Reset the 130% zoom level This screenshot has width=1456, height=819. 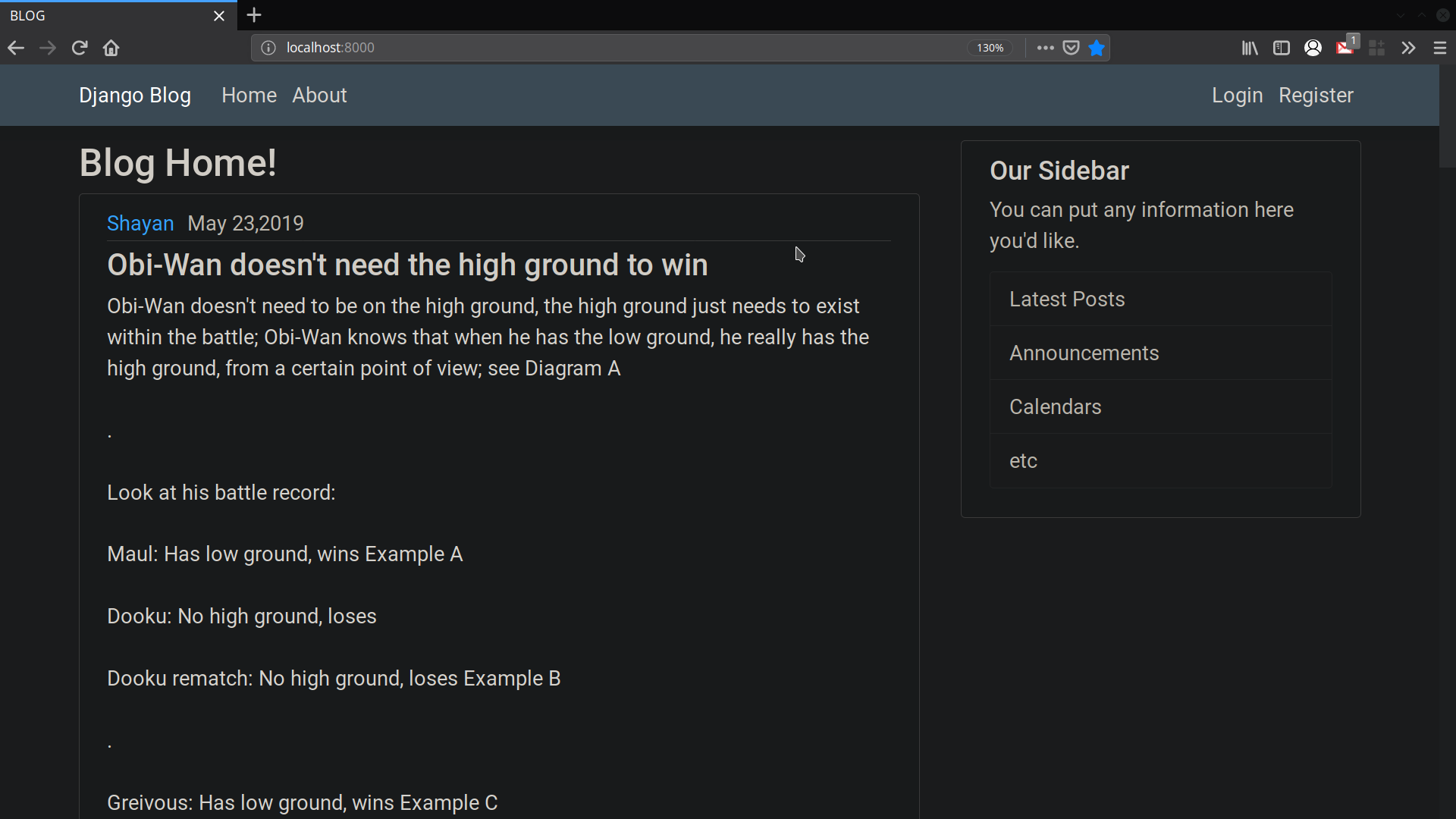990,48
